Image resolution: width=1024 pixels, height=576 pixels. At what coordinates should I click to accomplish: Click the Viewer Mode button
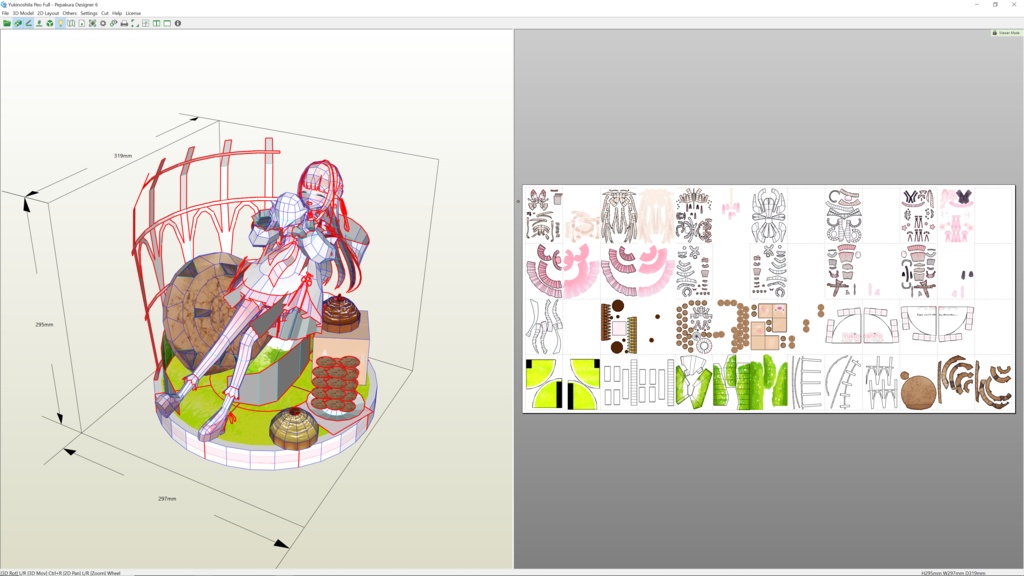(x=1006, y=33)
